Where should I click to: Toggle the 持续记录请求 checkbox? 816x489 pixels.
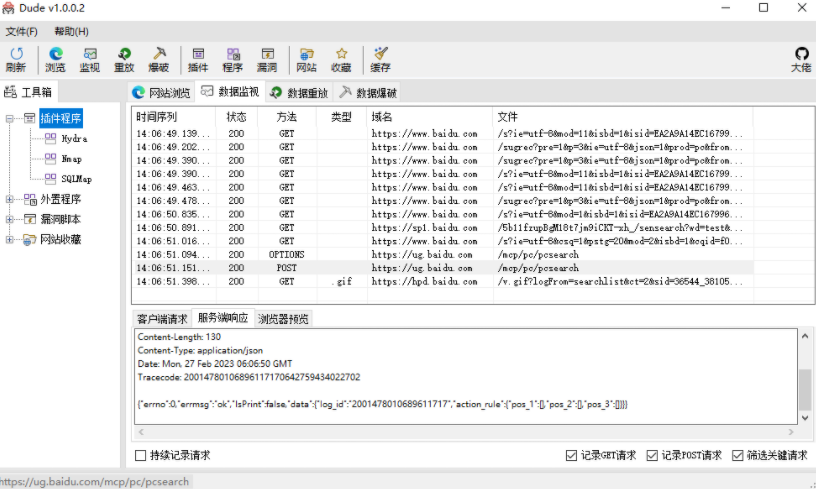[x=141, y=456]
